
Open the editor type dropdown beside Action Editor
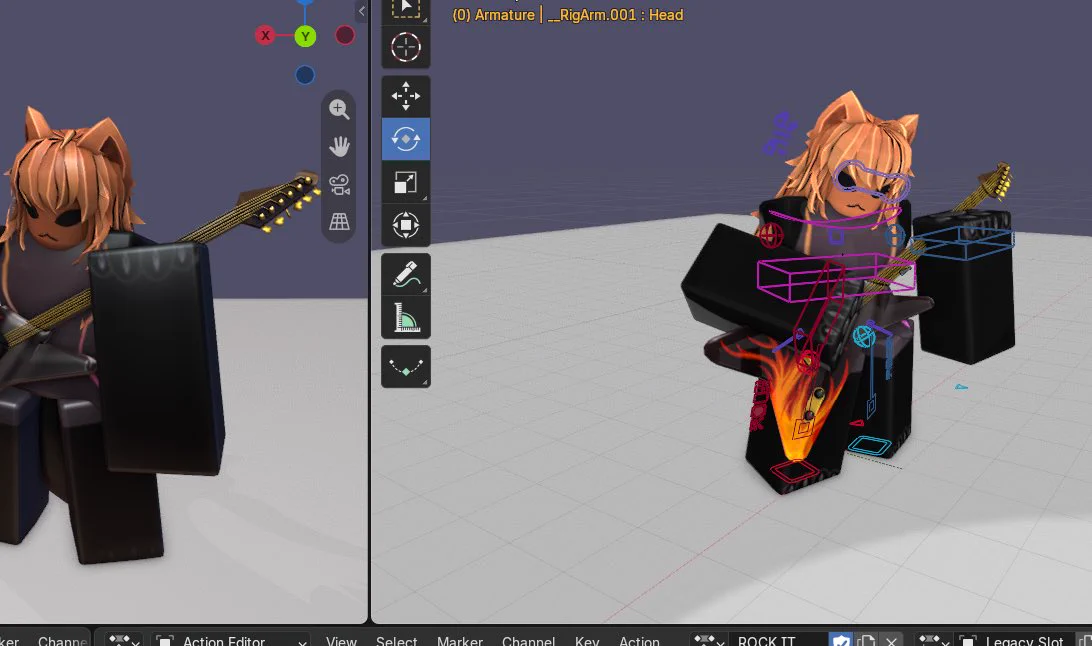tap(124, 640)
